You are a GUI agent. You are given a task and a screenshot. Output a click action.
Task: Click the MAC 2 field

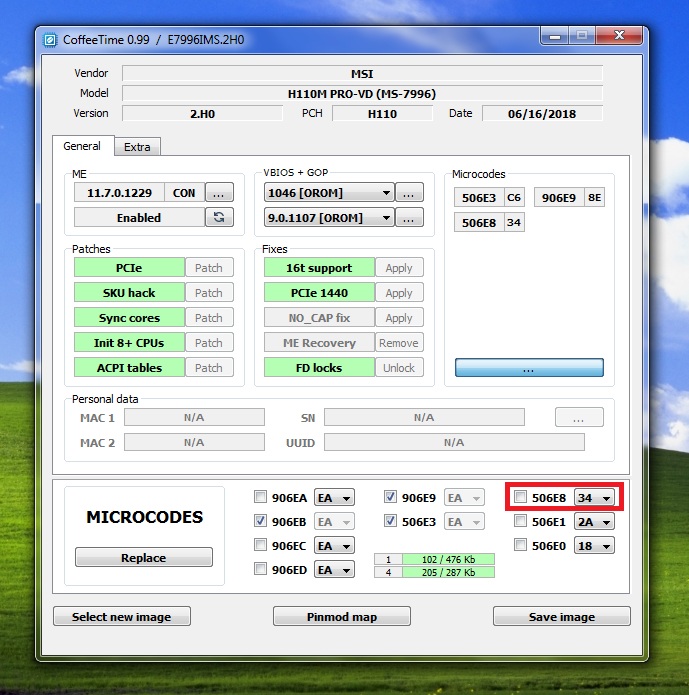click(x=194, y=442)
